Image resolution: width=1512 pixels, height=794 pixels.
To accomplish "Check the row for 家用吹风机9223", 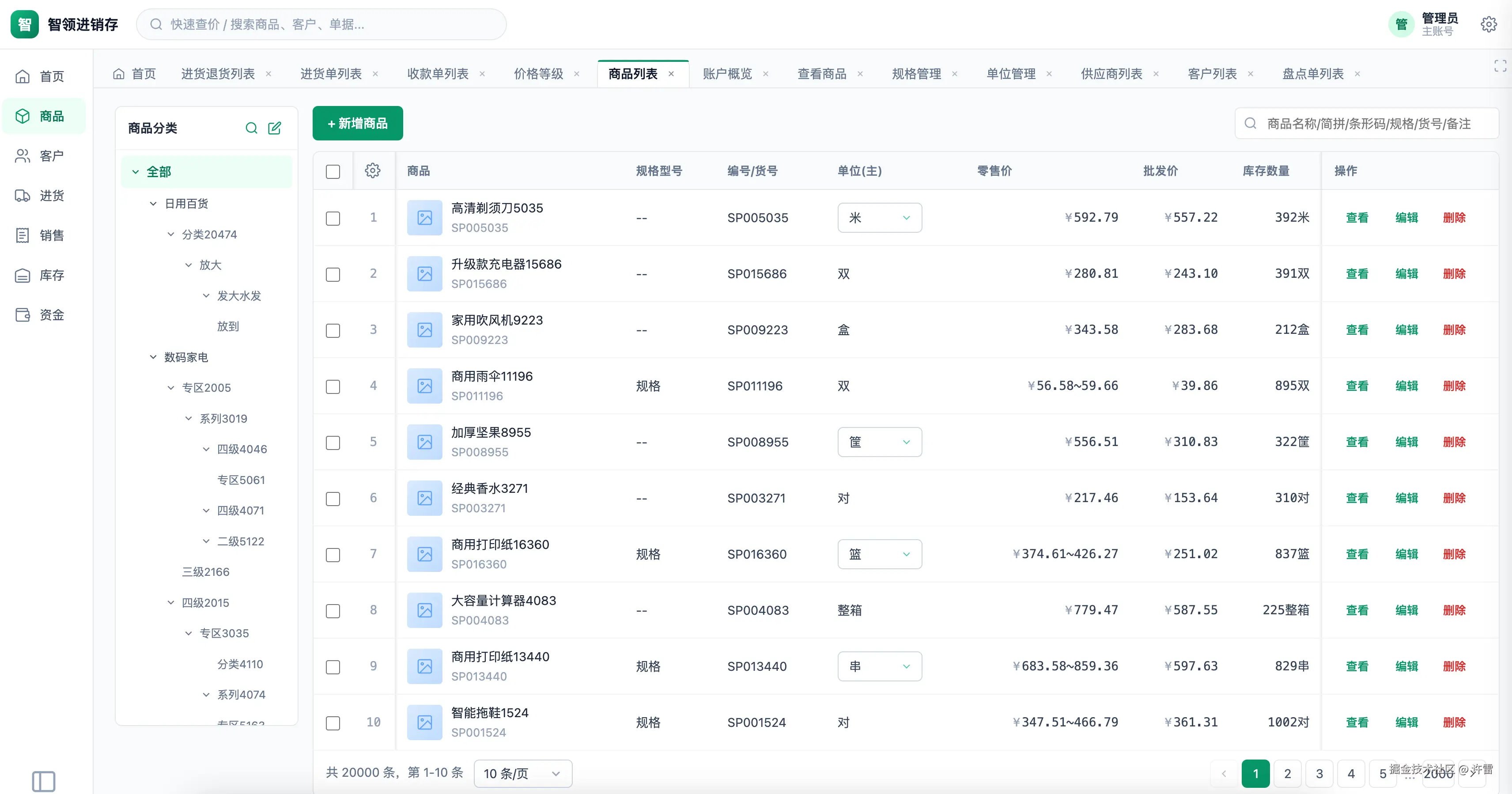I will pos(333,330).
